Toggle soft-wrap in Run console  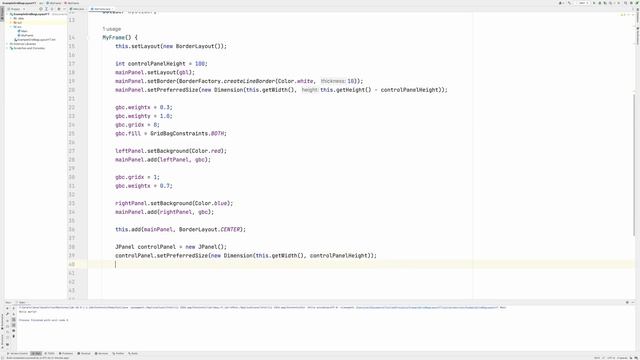point(13,320)
